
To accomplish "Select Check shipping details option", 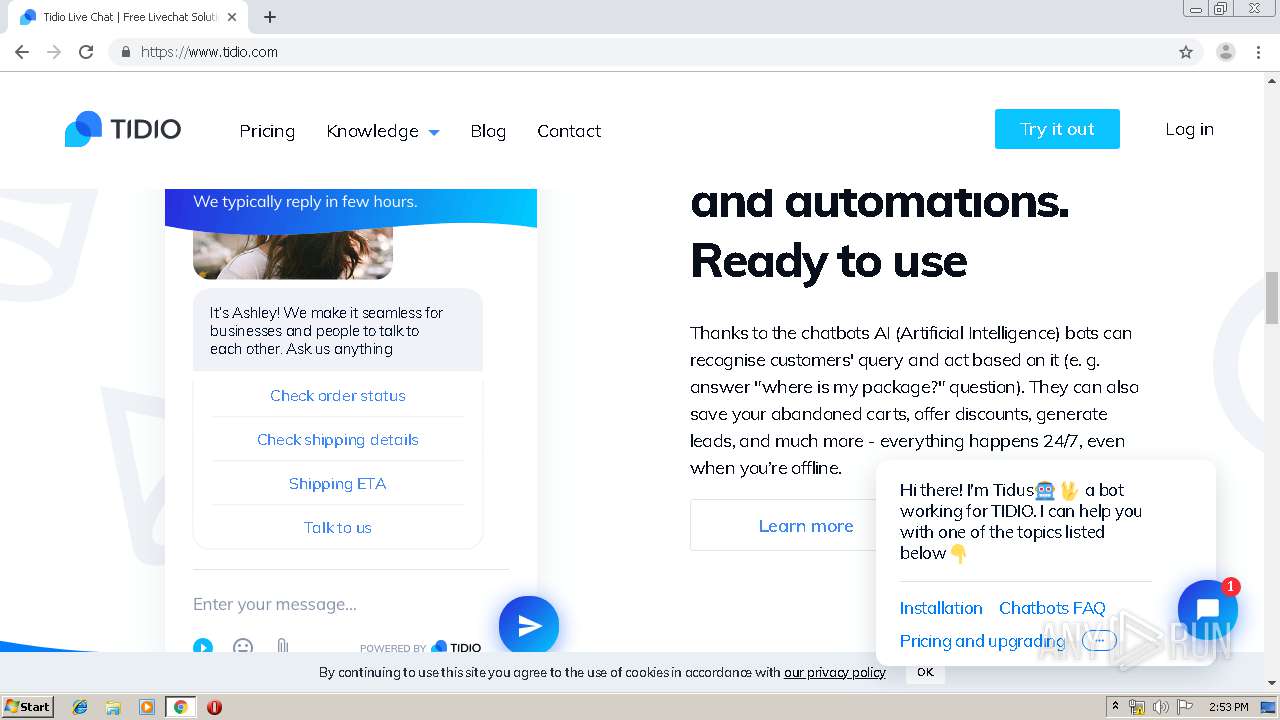I will [338, 440].
